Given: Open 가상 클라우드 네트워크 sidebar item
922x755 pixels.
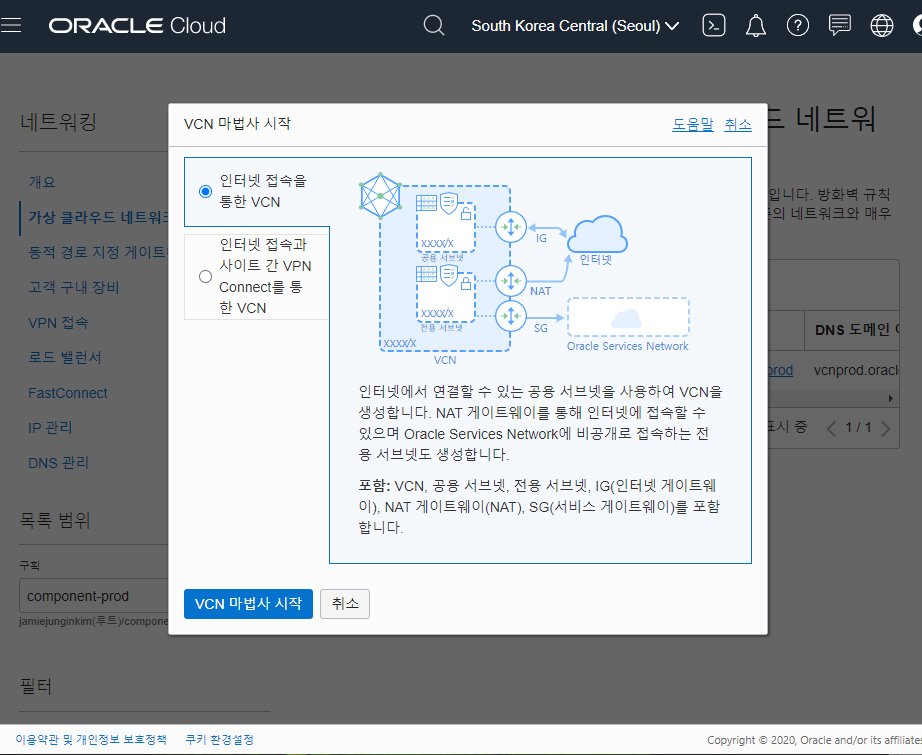Looking at the screenshot, I should click(98, 217).
